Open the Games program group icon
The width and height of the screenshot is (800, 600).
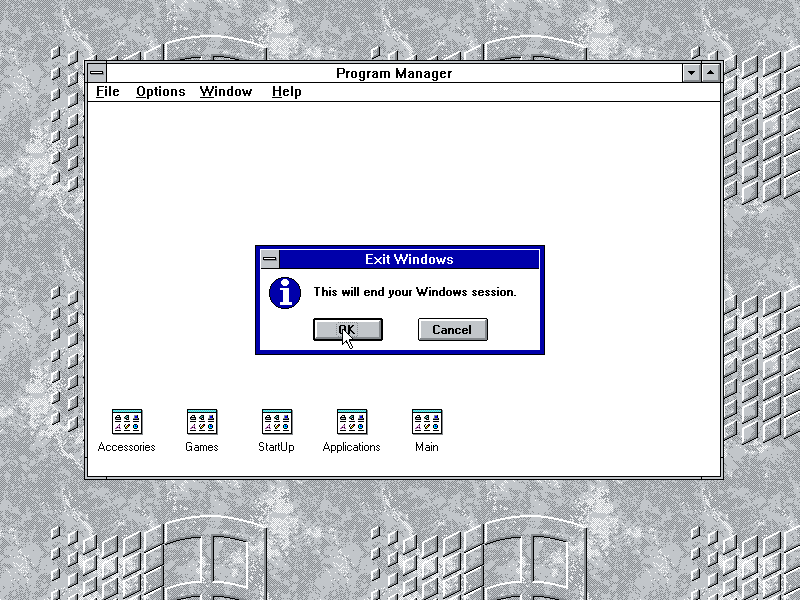(202, 421)
